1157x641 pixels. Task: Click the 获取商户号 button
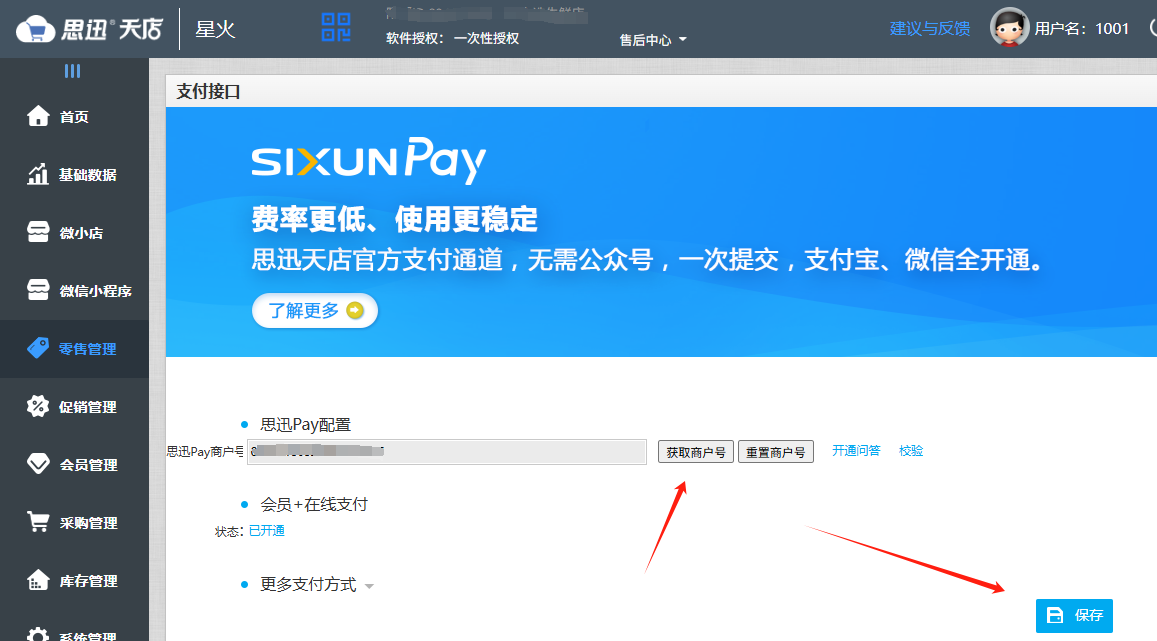(x=696, y=451)
